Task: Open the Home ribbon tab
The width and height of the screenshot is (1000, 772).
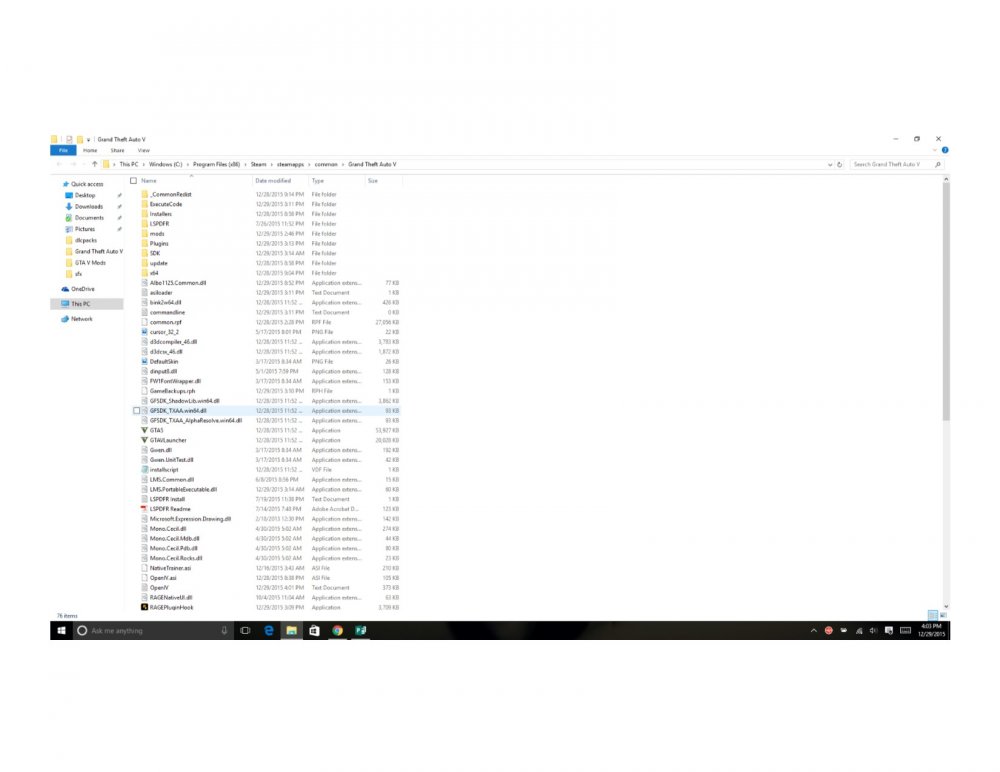Action: (x=90, y=151)
